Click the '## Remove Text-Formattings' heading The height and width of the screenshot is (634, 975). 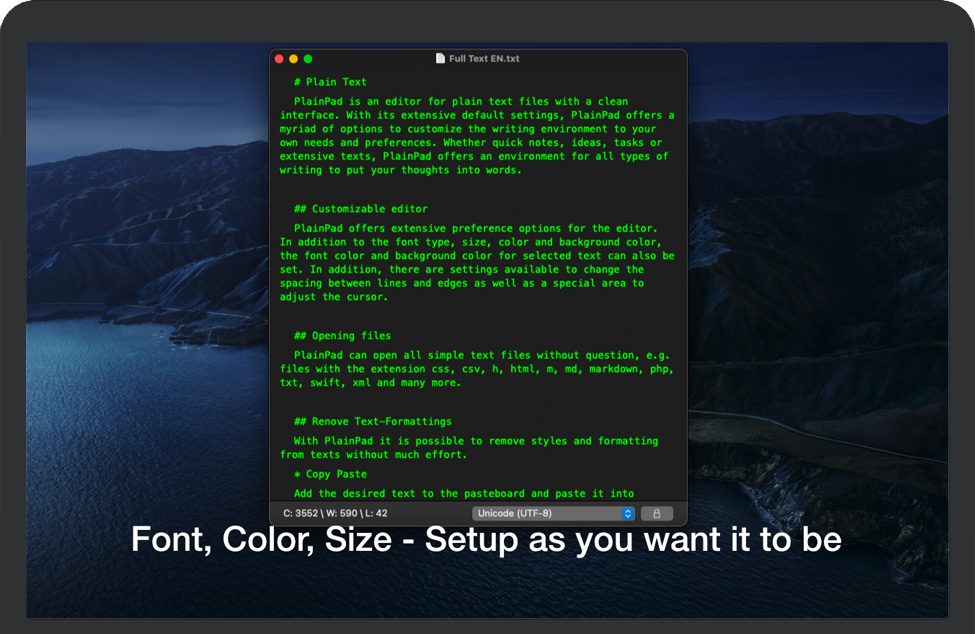pos(373,421)
